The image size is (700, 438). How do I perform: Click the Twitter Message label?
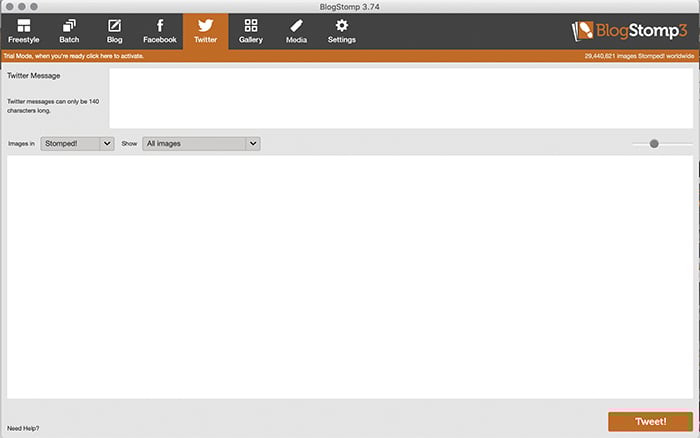tap(33, 76)
